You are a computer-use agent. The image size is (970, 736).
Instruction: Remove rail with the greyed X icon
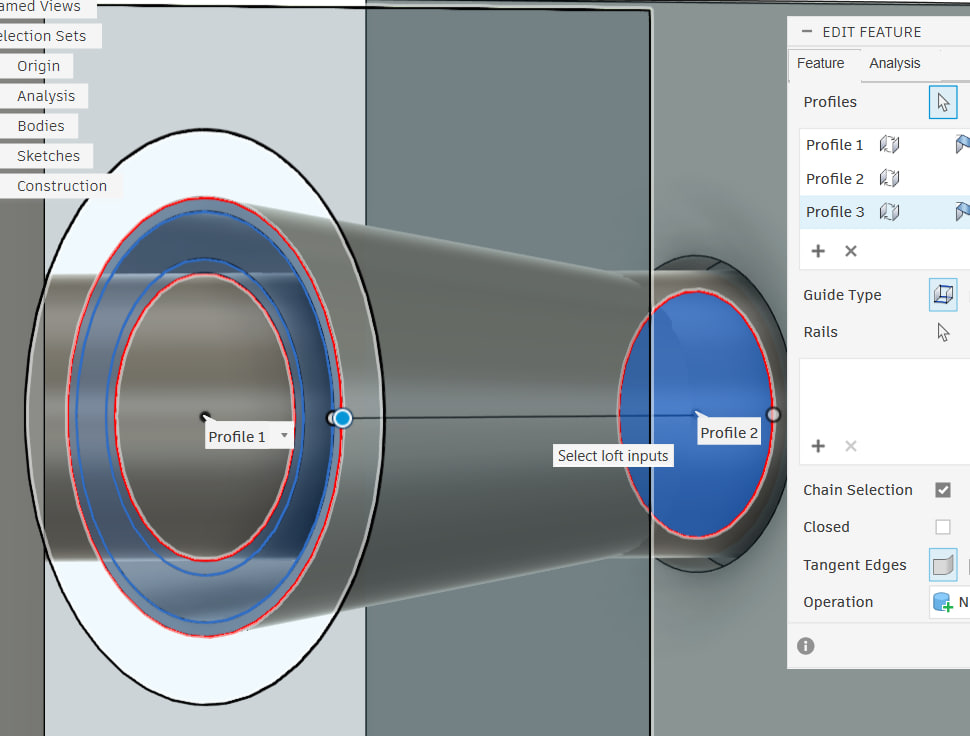(851, 446)
